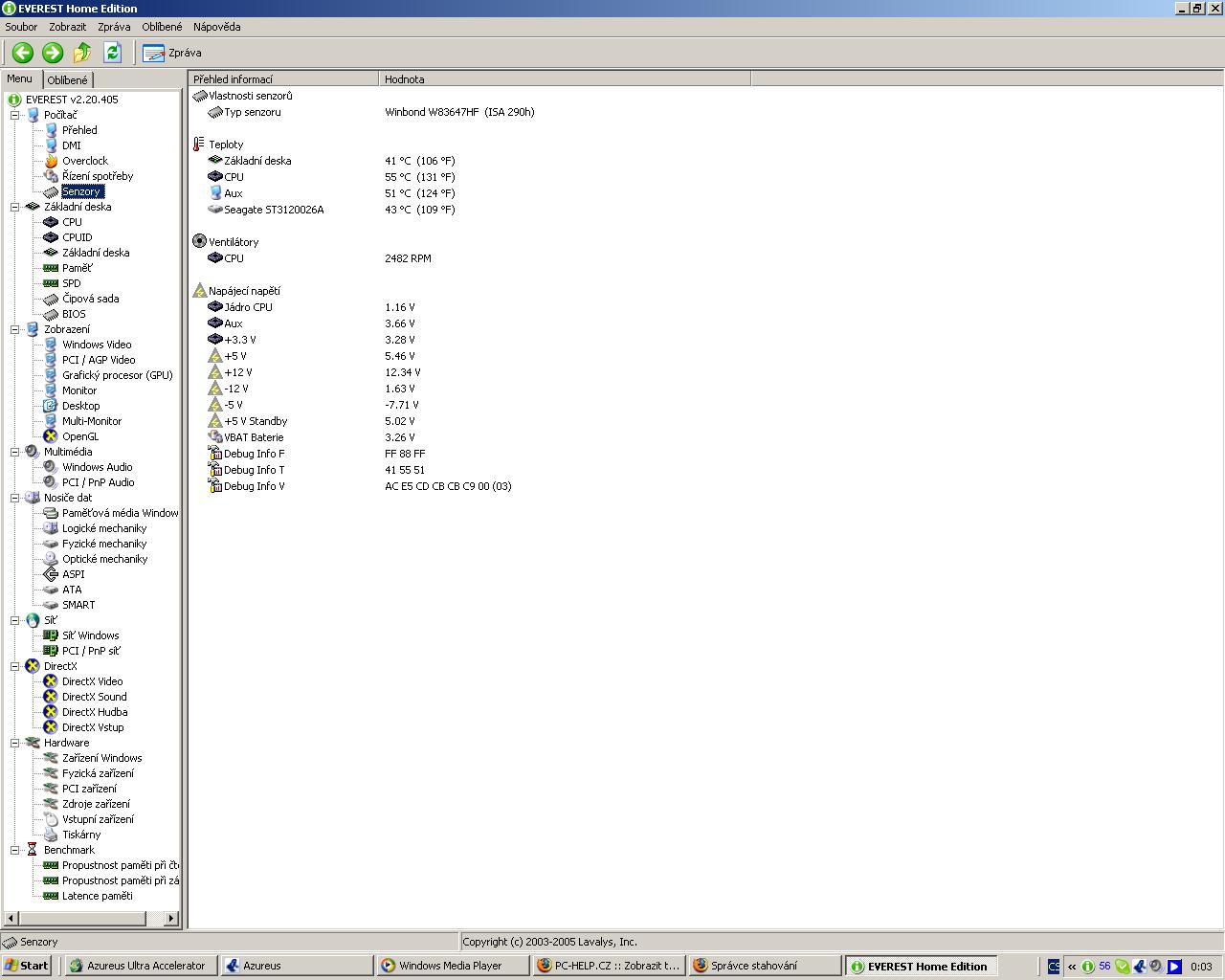
Task: Click the Řízení spotřeby power icon
Action: click(51, 176)
